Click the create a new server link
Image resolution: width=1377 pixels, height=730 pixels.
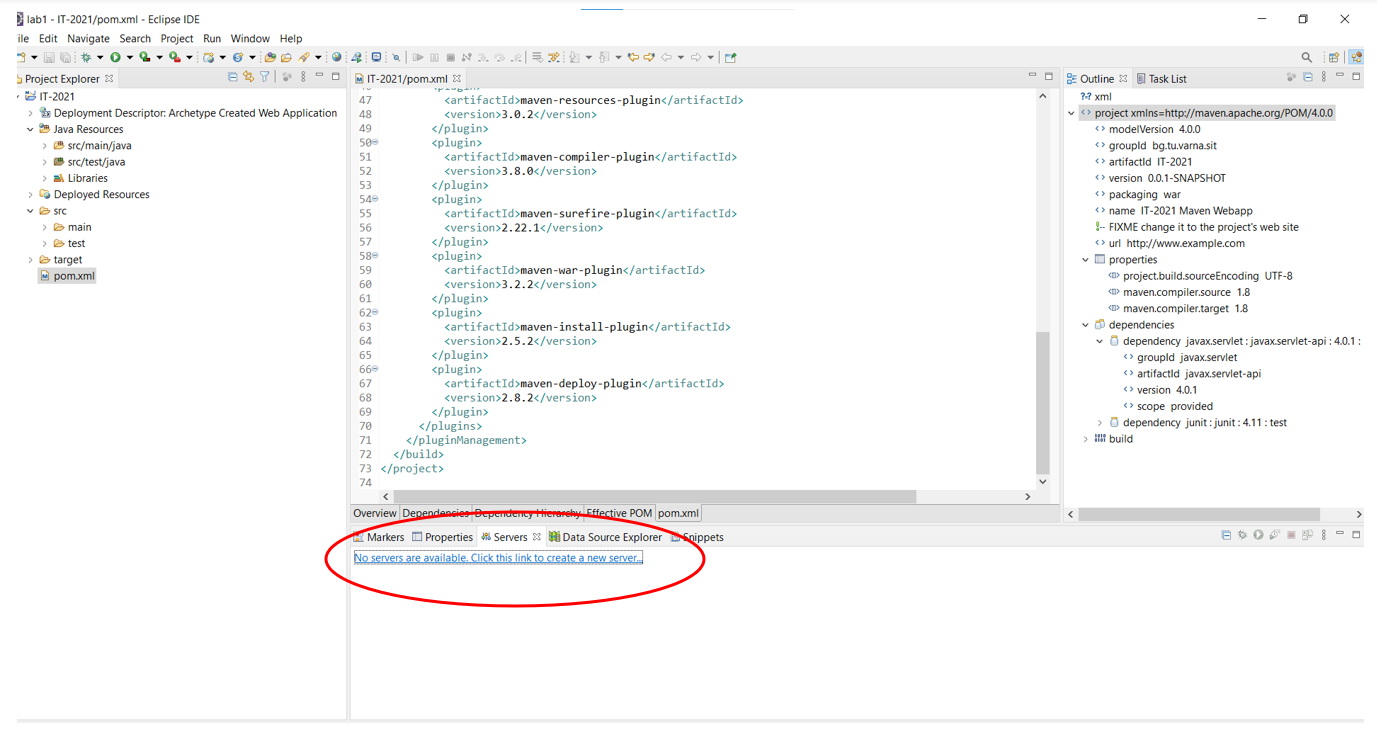click(498, 558)
